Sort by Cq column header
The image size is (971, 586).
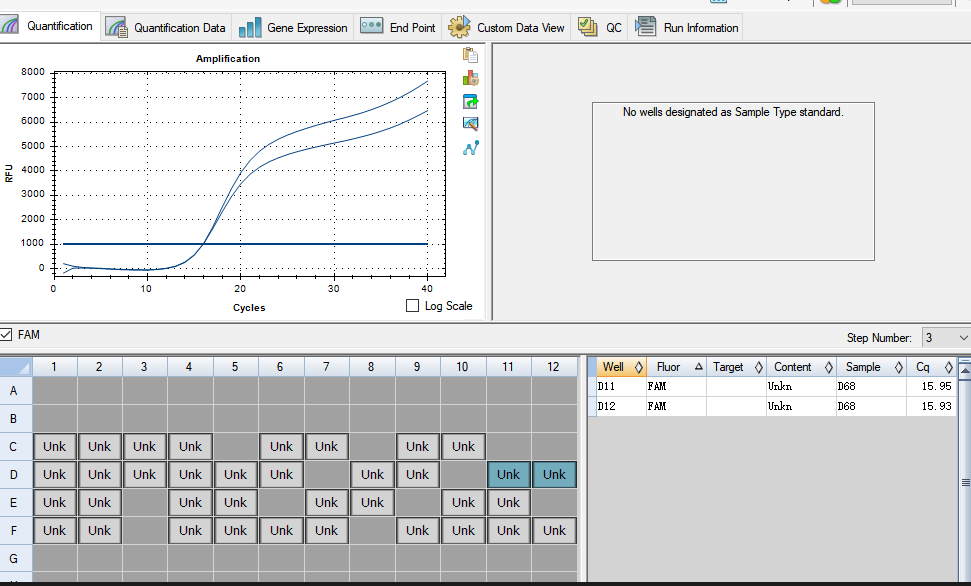pyautogui.click(x=931, y=367)
